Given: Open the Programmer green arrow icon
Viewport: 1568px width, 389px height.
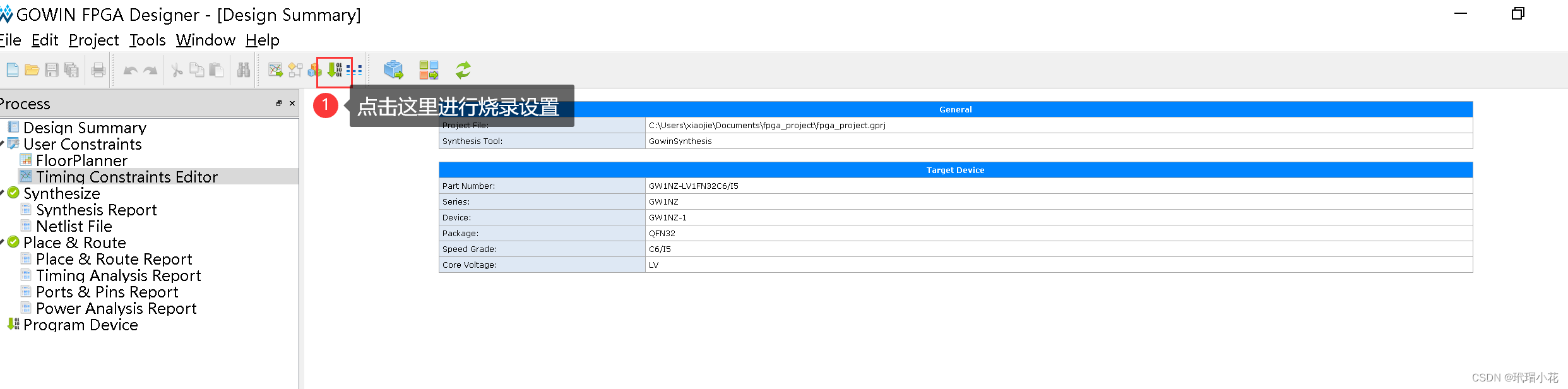Looking at the screenshot, I should (335, 70).
